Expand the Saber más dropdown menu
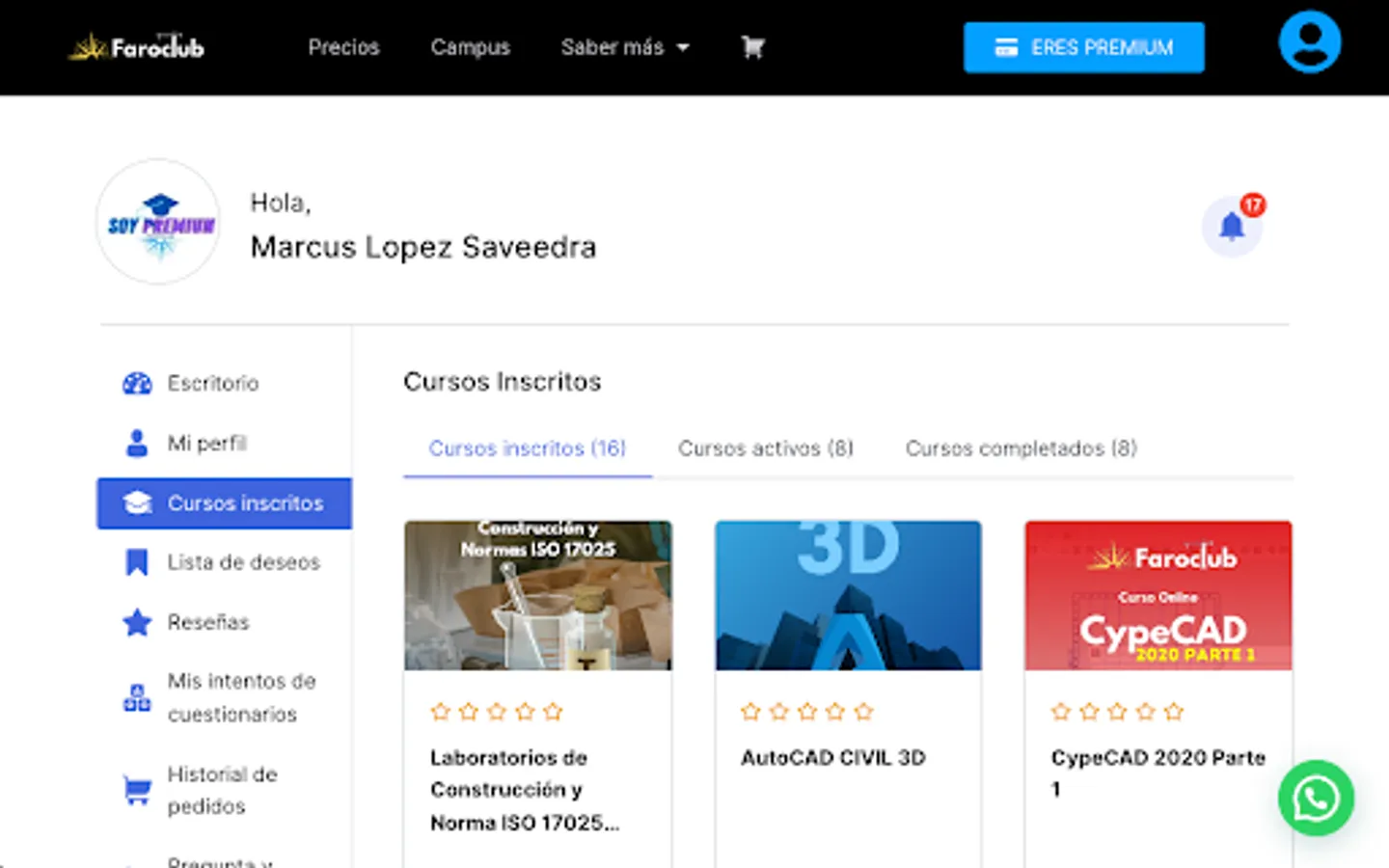The height and width of the screenshot is (868, 1389). point(625,46)
